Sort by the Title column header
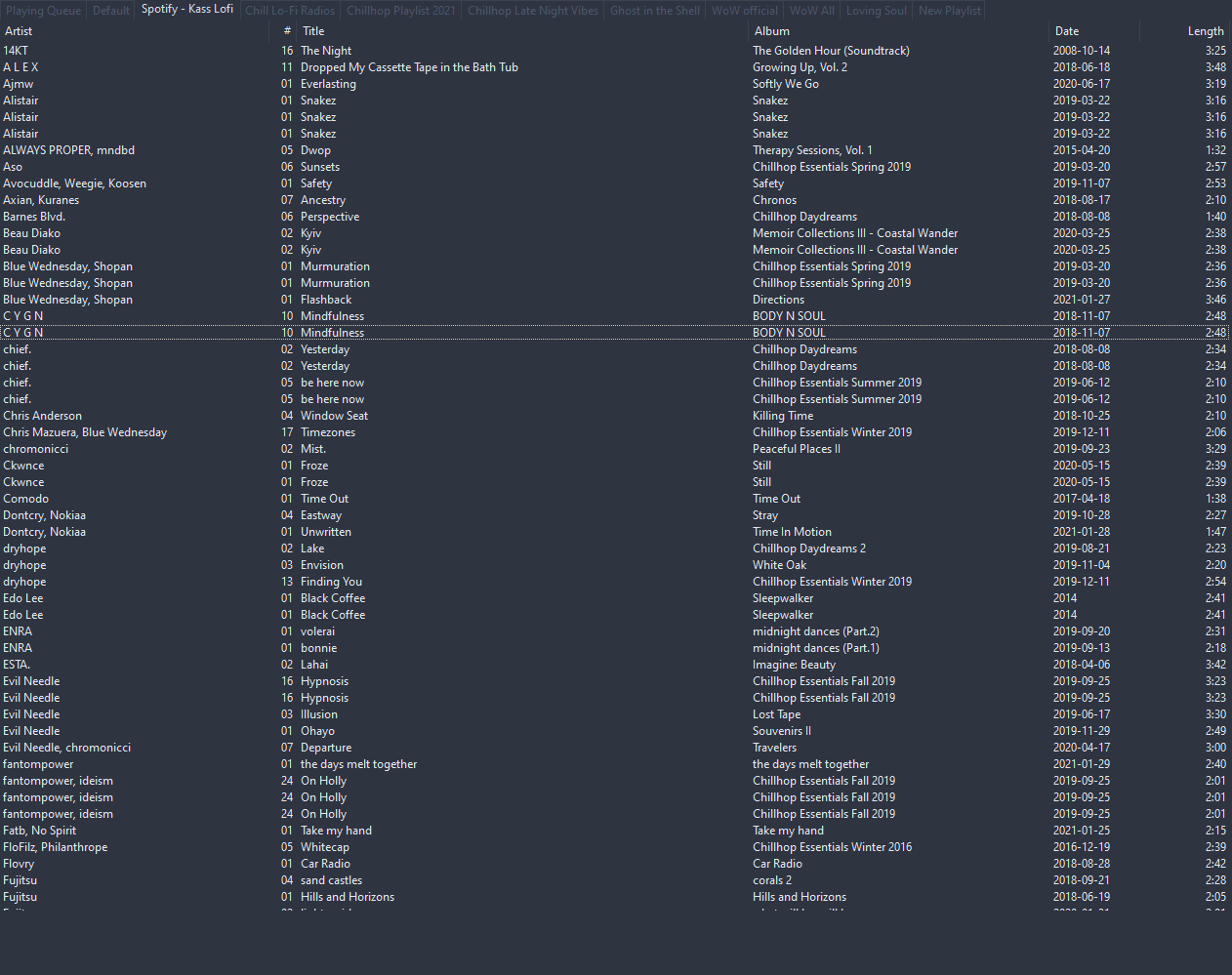Viewport: 1232px width, 975px height. pos(313,31)
